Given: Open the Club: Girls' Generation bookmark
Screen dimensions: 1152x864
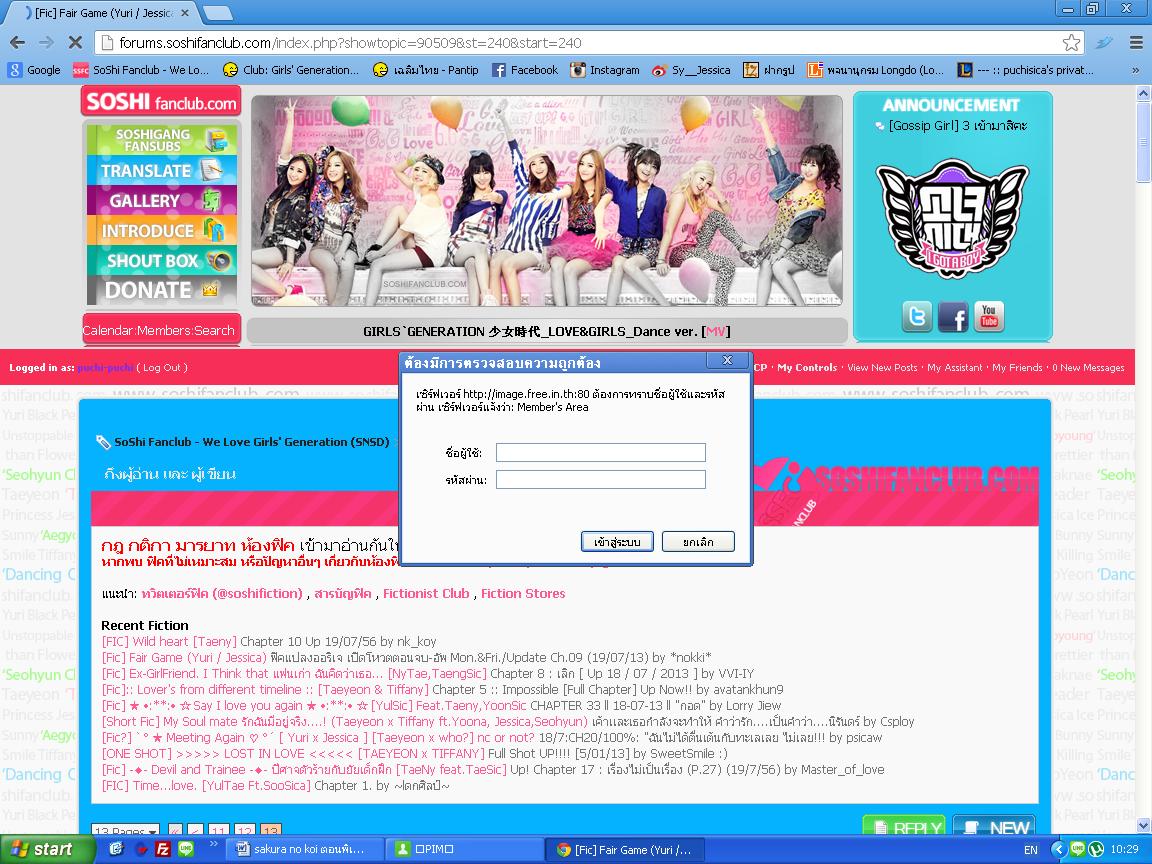Looking at the screenshot, I should tap(291, 70).
